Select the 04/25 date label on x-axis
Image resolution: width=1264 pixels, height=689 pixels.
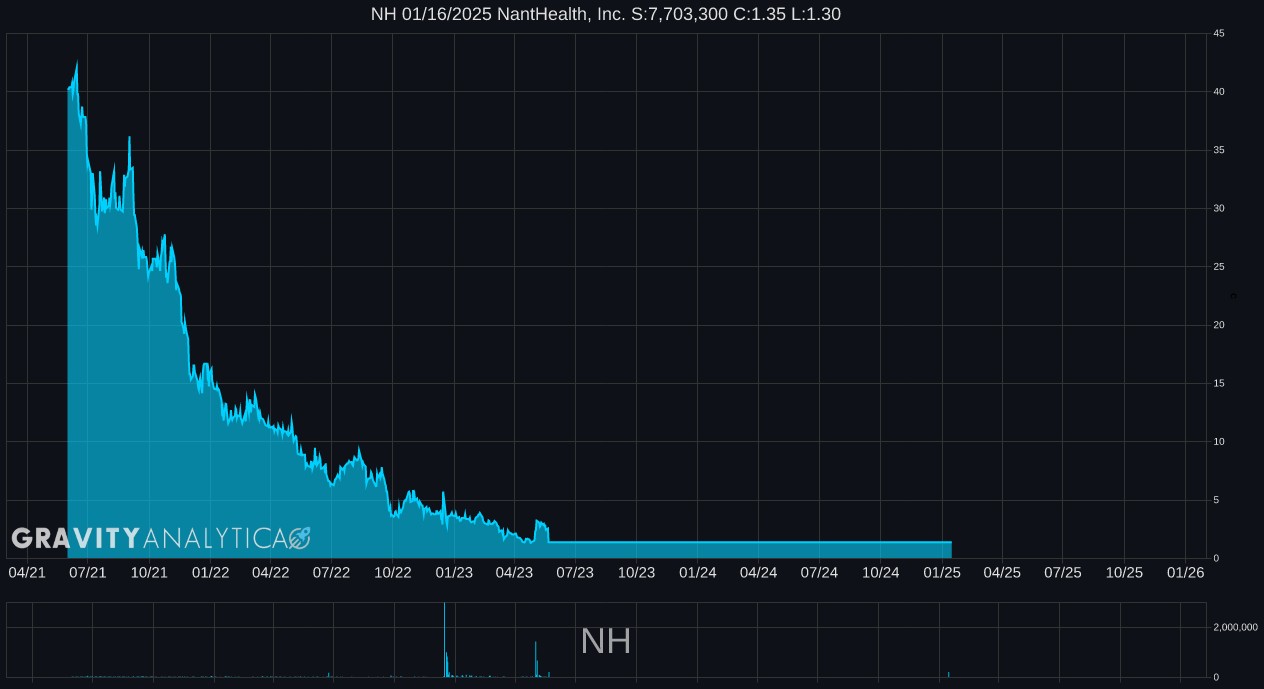[1002, 572]
